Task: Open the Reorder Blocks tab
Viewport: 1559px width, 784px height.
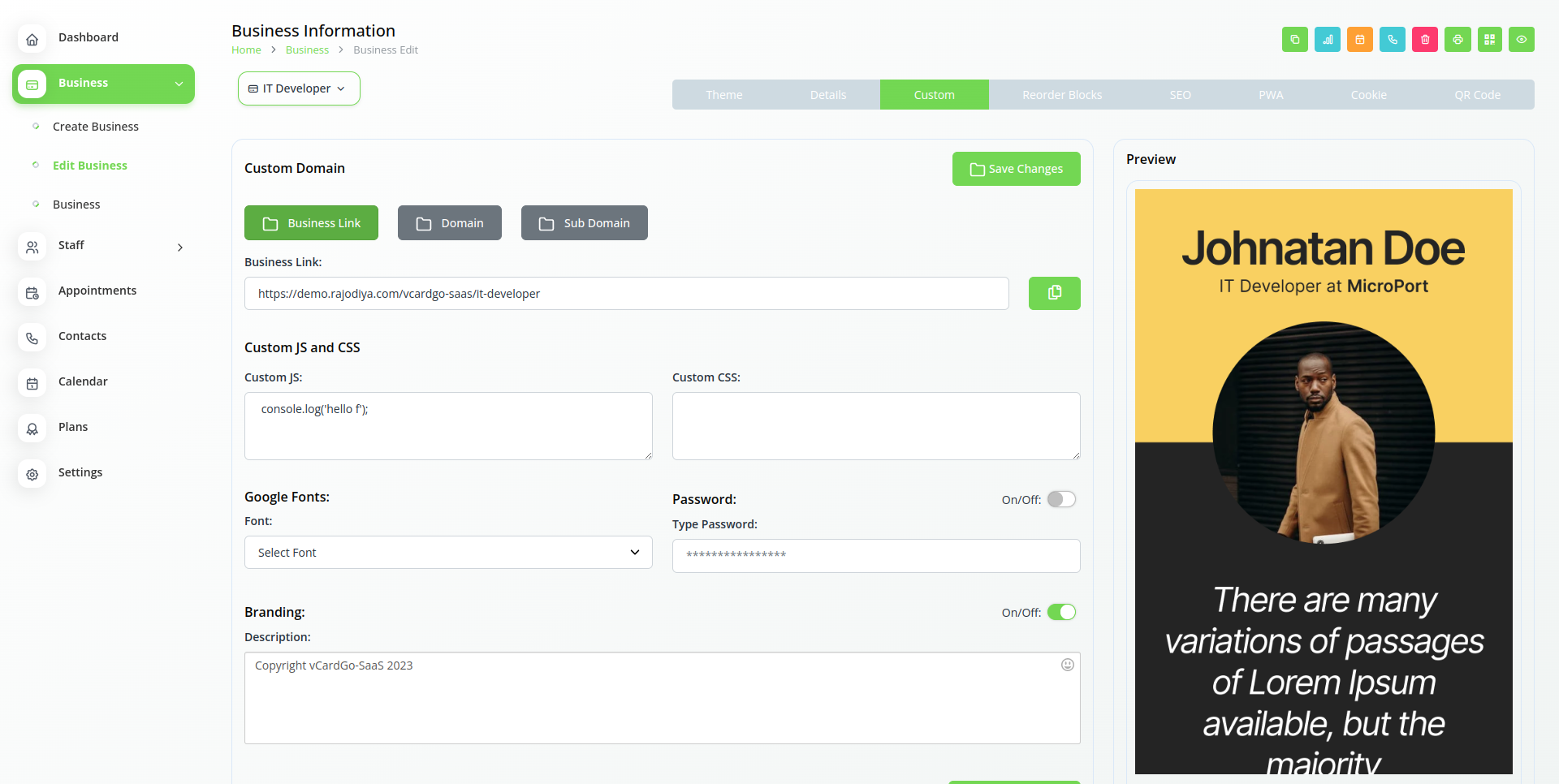Action: (1061, 95)
